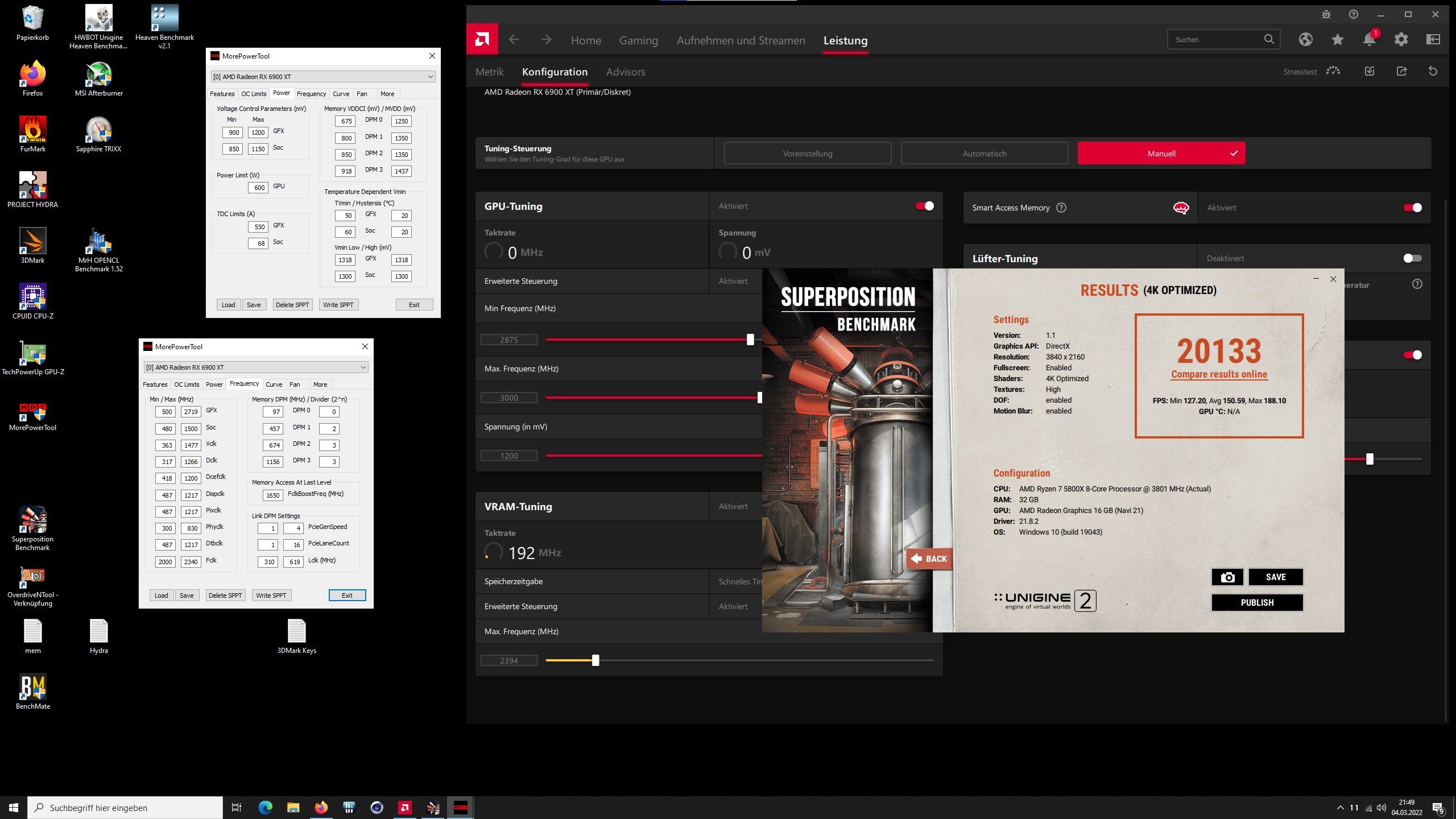Reset tuning with the undo arrow icon
Viewport: 1456px width, 819px height.
pyautogui.click(x=1433, y=71)
